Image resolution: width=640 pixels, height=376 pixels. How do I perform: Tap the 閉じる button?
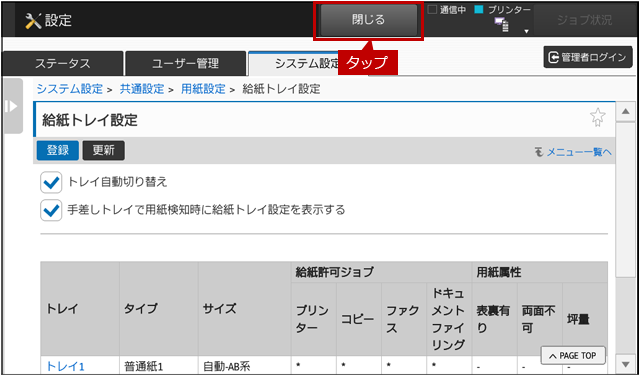369,20
